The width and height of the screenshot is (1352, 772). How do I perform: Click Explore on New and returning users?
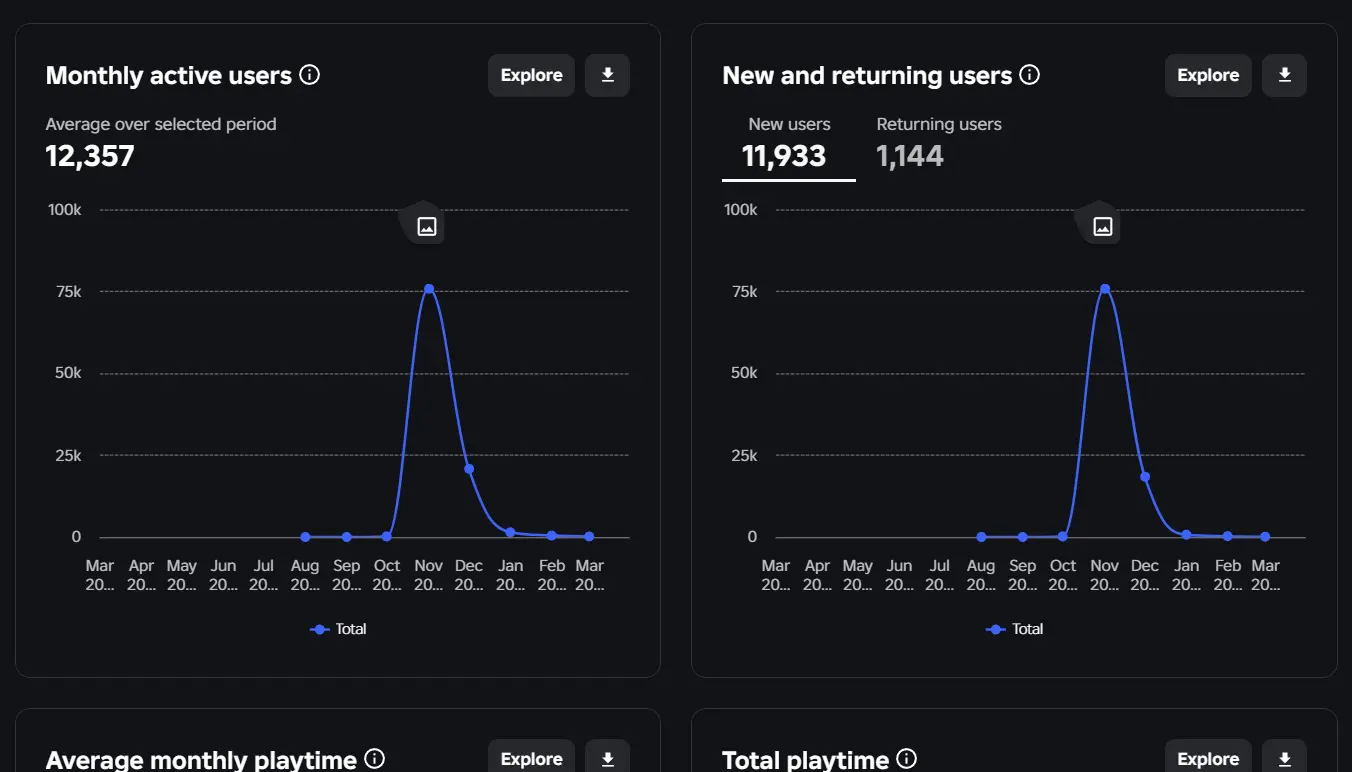1207,75
